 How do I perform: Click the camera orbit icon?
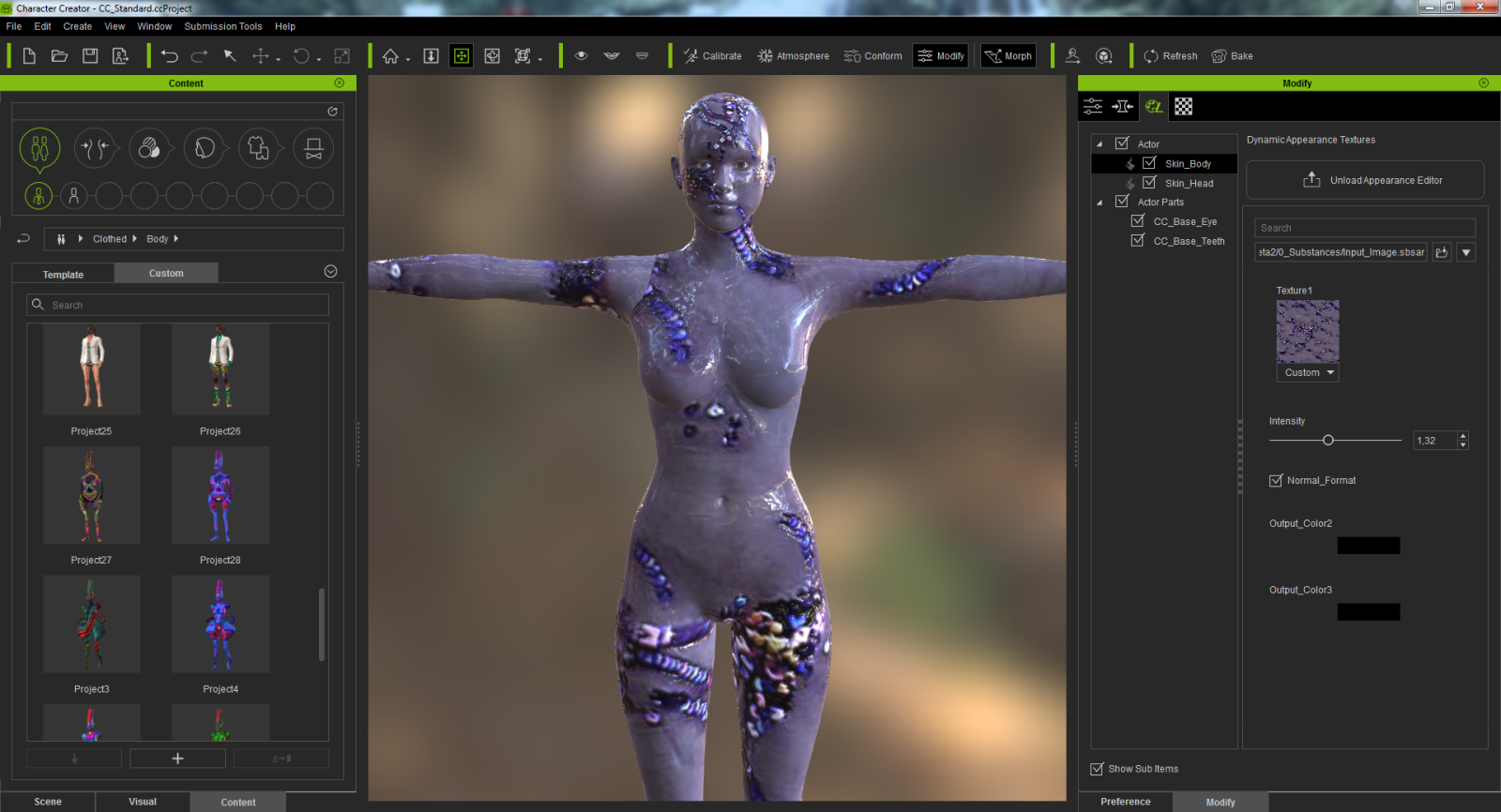point(493,56)
